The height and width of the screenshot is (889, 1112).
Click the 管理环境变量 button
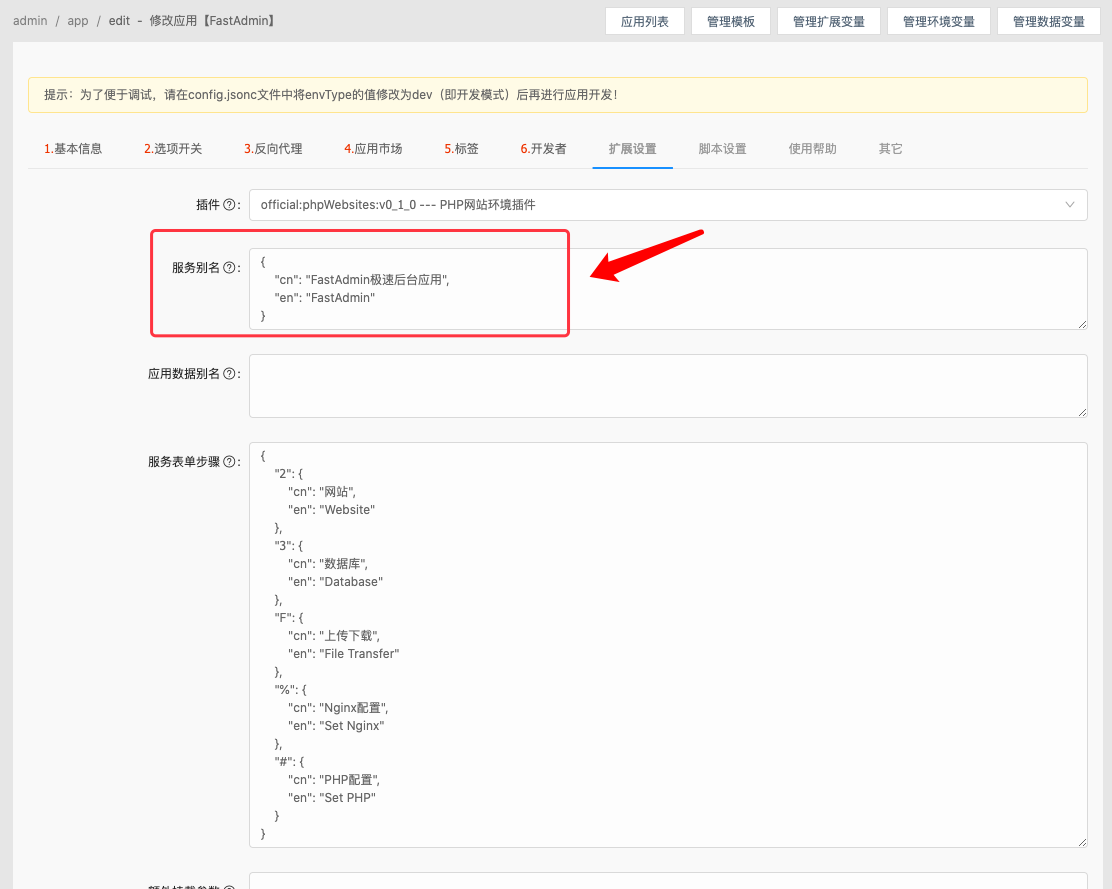[938, 20]
